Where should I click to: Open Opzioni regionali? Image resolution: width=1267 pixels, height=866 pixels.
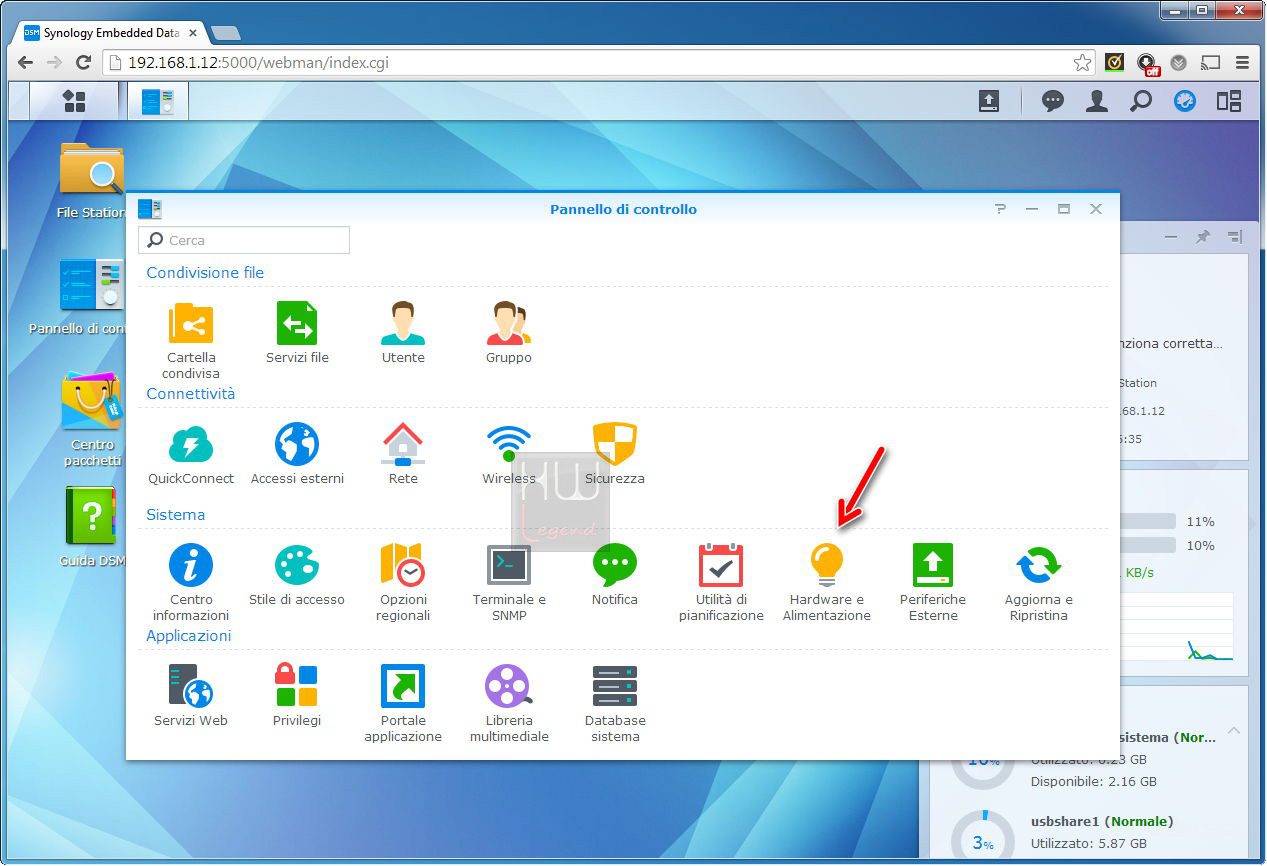click(403, 583)
